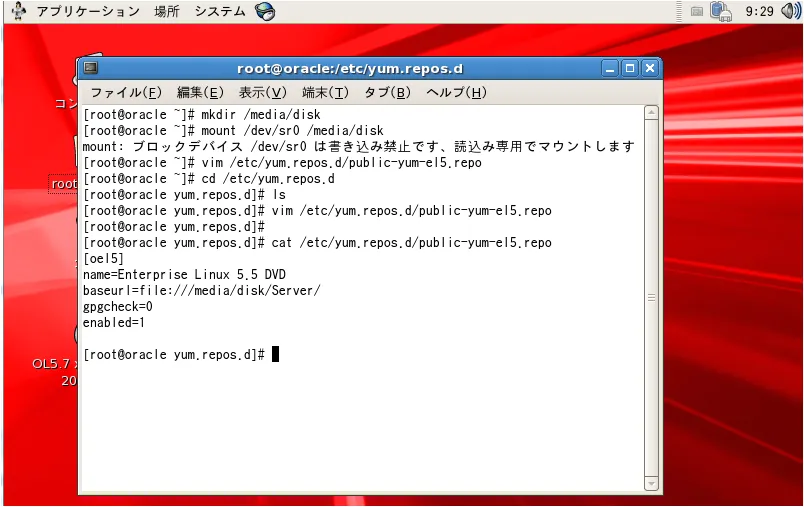The width and height of the screenshot is (804, 507).
Task: Open the terminal window menu icon
Action: coord(91,68)
